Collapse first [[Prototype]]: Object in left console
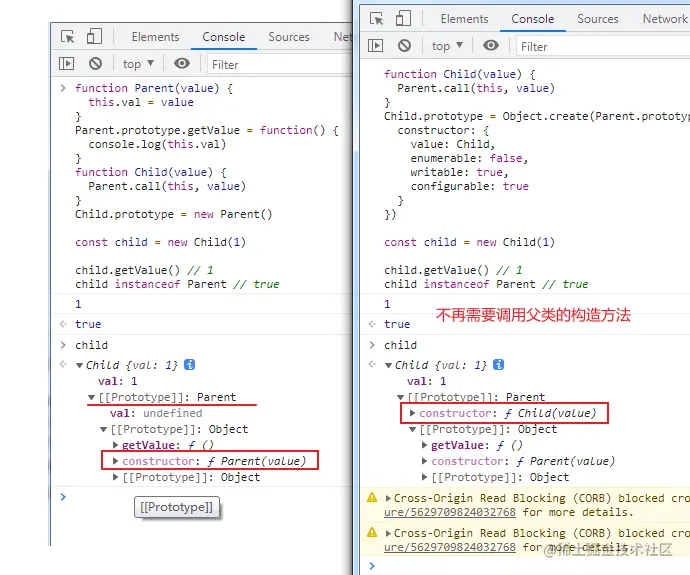690x575 pixels. [x=103, y=429]
